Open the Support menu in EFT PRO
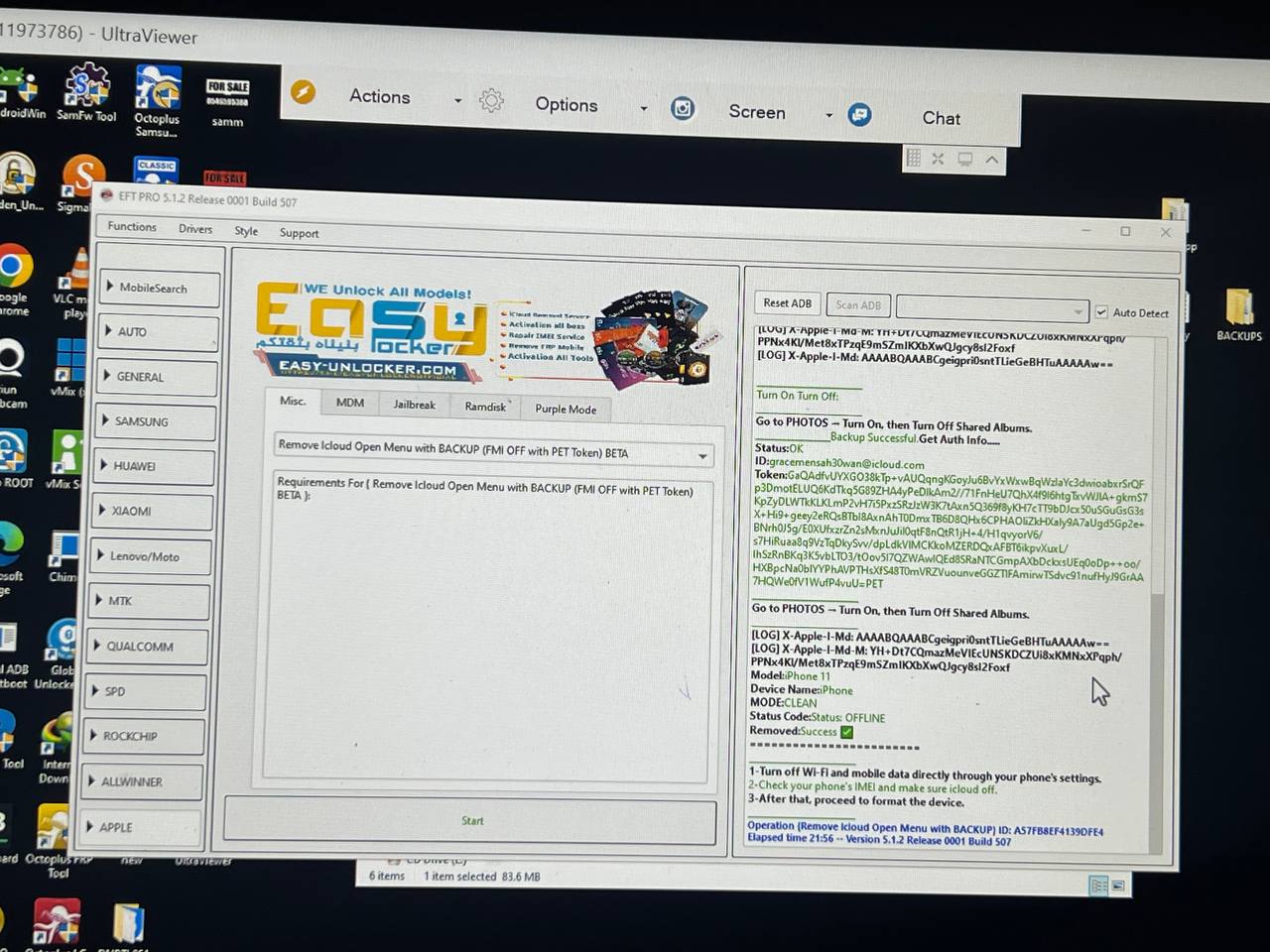The height and width of the screenshot is (952, 1270). [299, 233]
